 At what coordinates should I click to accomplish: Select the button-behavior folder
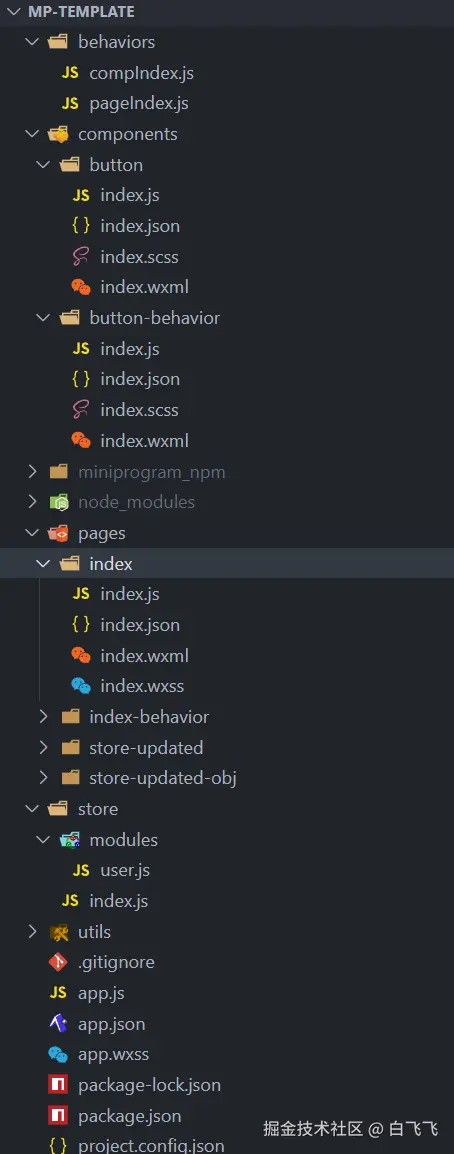pos(155,319)
